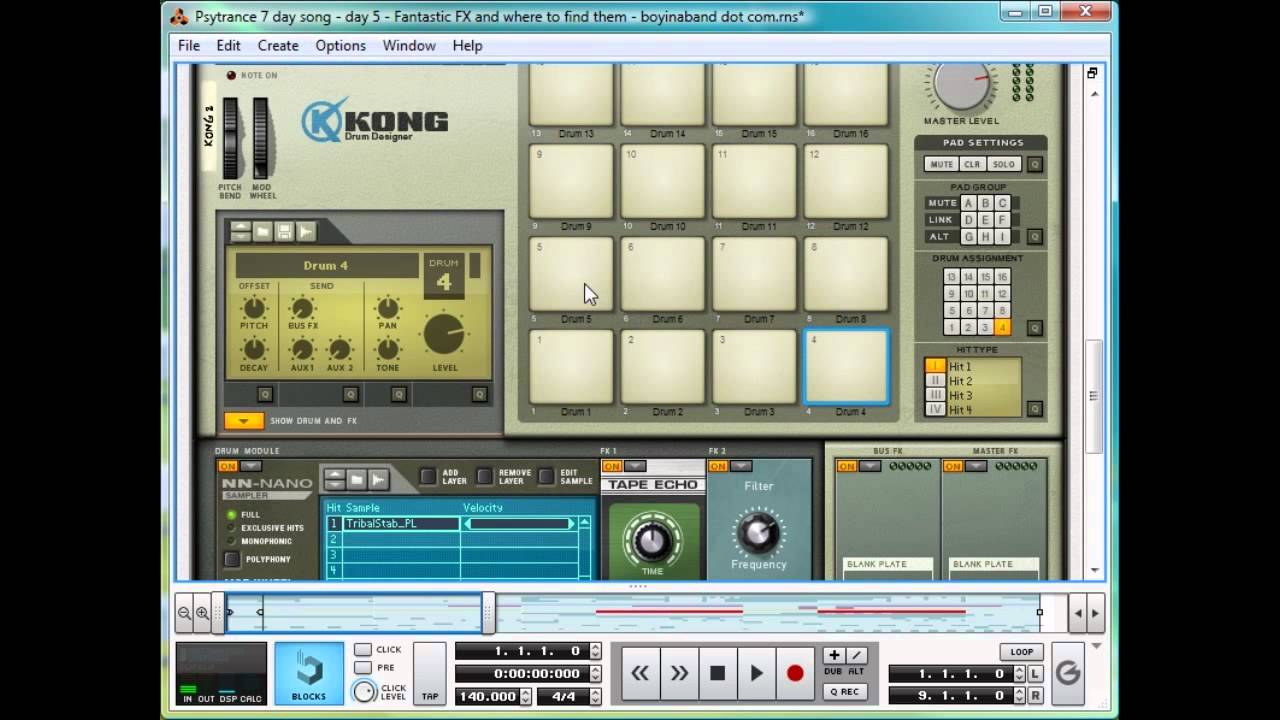Click the Tap tempo button
The image size is (1280, 720).
coord(430,673)
